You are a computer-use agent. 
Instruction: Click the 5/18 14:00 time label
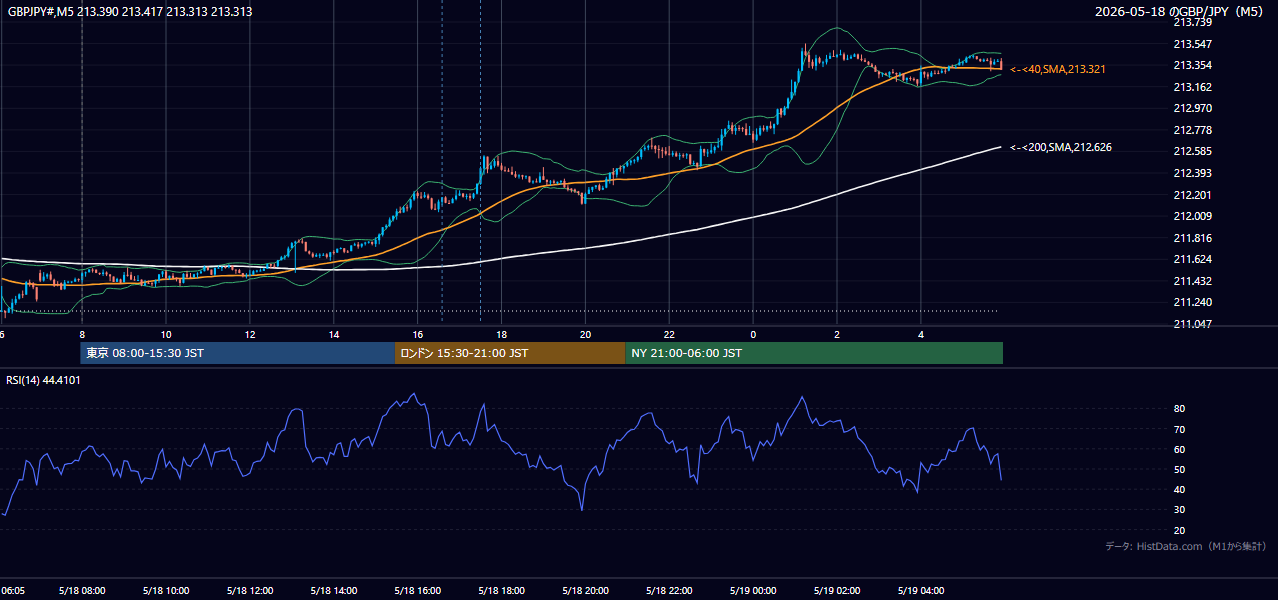pos(334,591)
